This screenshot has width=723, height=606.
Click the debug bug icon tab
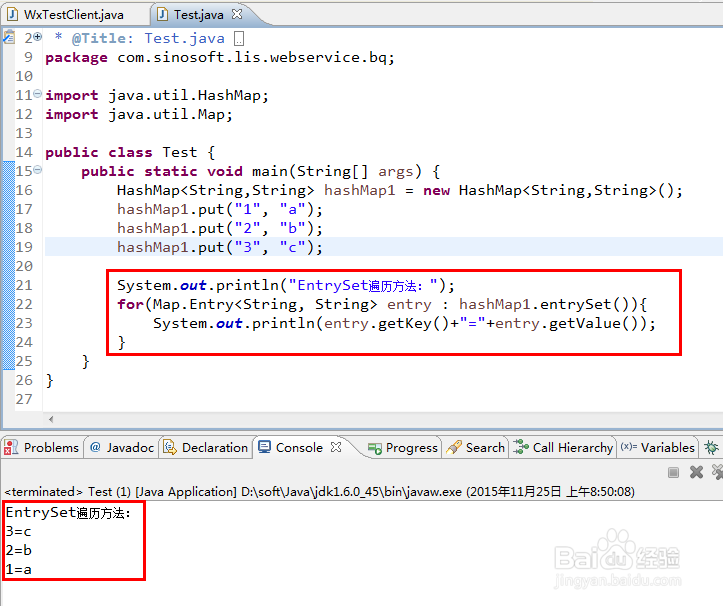711,447
